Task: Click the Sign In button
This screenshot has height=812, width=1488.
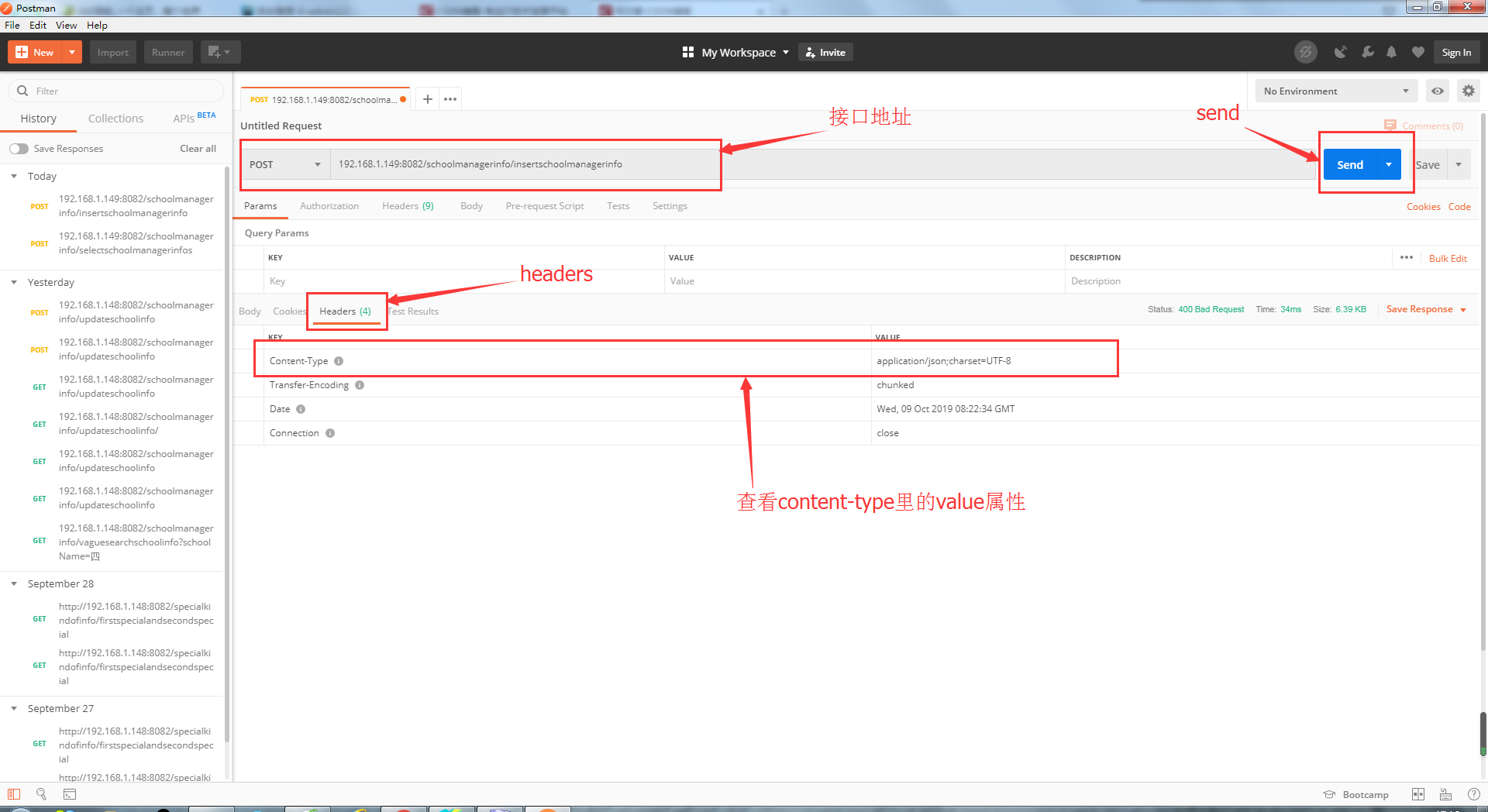Action: pos(1456,52)
